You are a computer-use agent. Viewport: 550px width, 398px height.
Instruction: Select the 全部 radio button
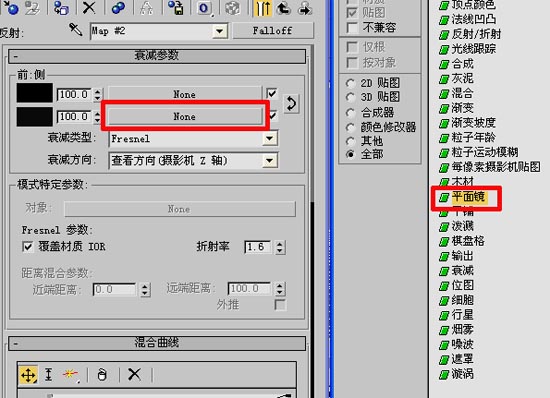pyautogui.click(x=350, y=154)
